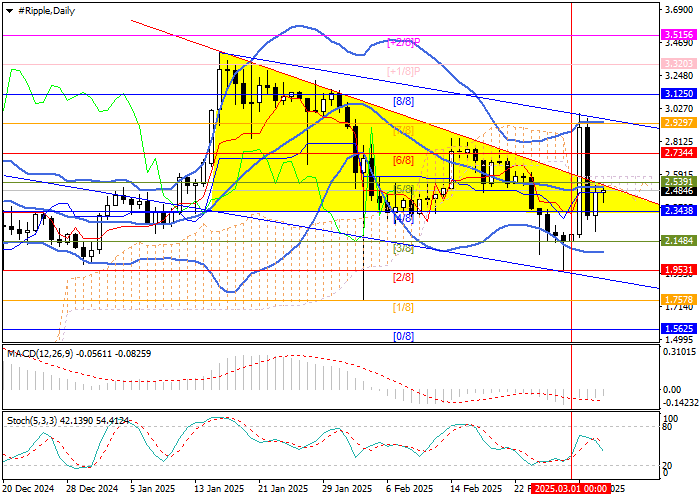Viewport: 700px width, 500px height.
Task: Click the 20 Dec 2024 date label
Action: coord(29,488)
